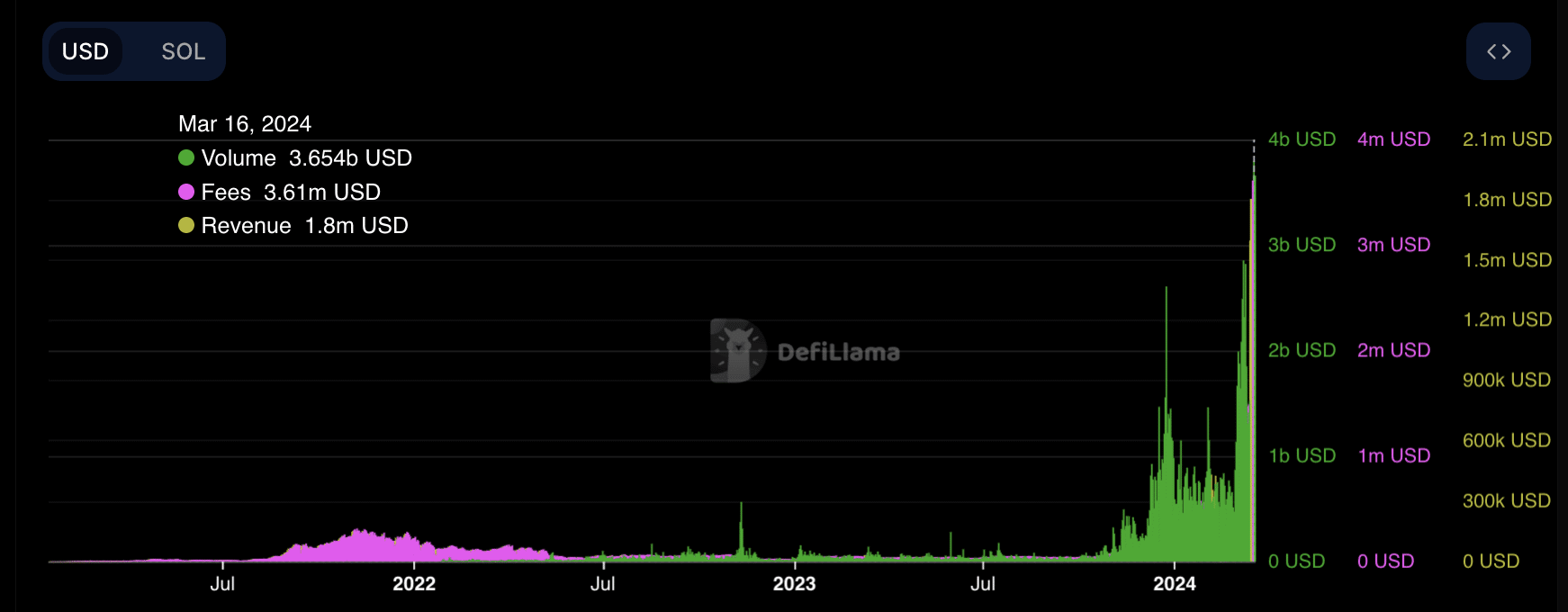Click the 2024 label on the x-axis

coord(1174,584)
